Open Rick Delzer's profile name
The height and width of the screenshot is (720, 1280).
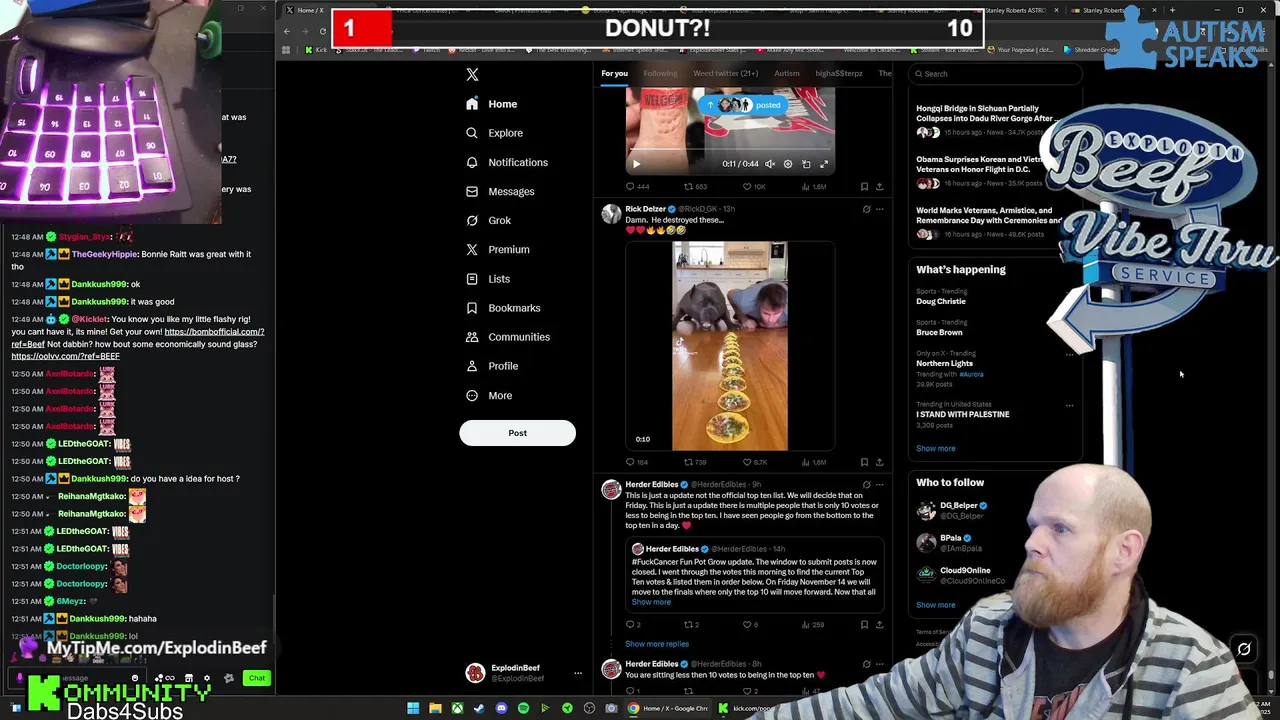tap(645, 209)
